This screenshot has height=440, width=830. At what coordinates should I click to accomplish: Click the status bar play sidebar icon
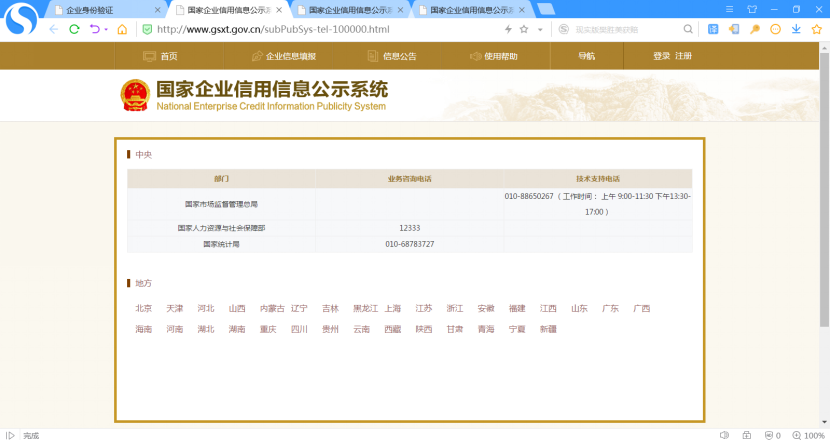coord(10,435)
